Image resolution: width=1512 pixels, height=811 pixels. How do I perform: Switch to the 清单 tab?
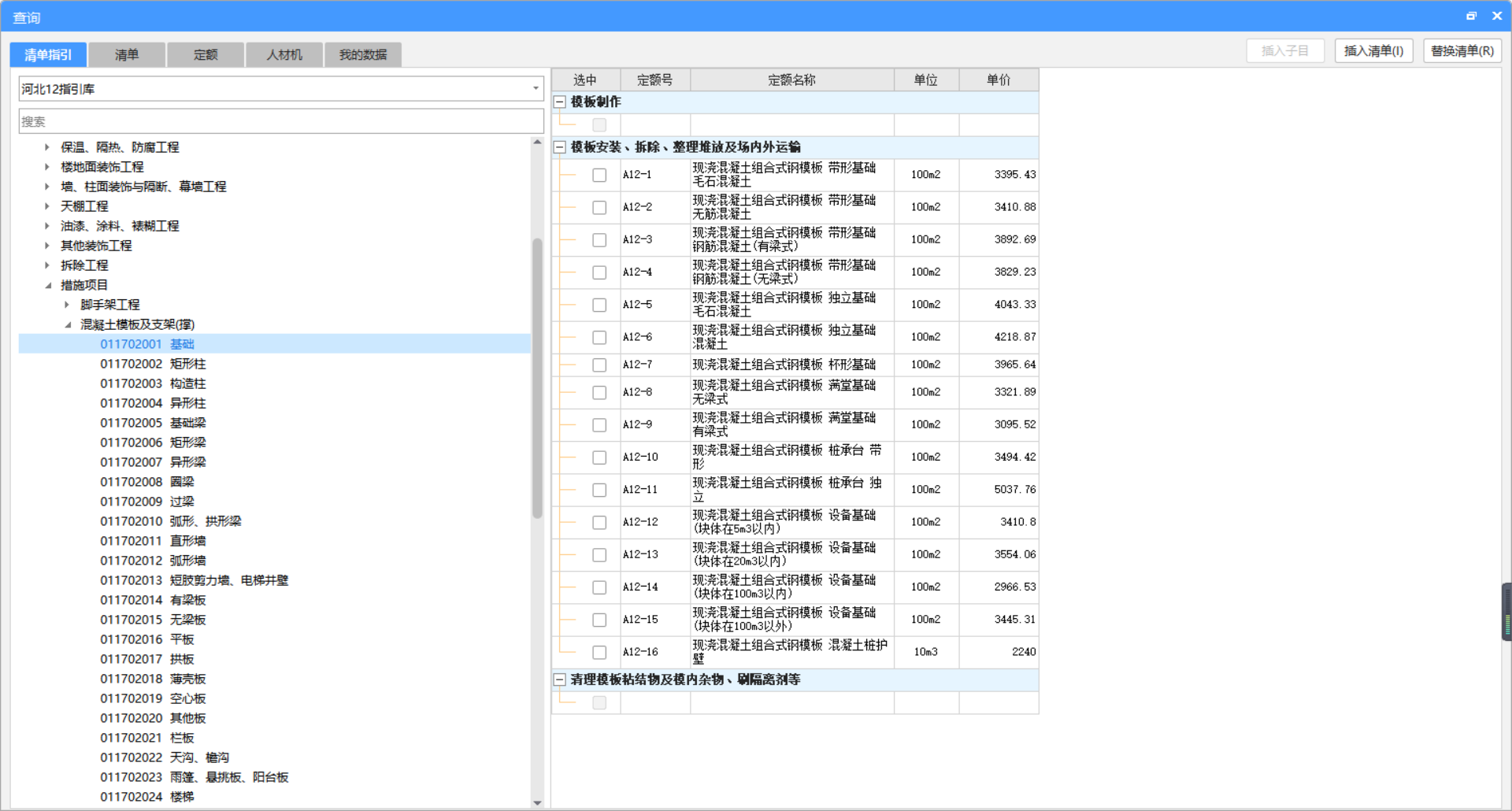click(x=127, y=54)
